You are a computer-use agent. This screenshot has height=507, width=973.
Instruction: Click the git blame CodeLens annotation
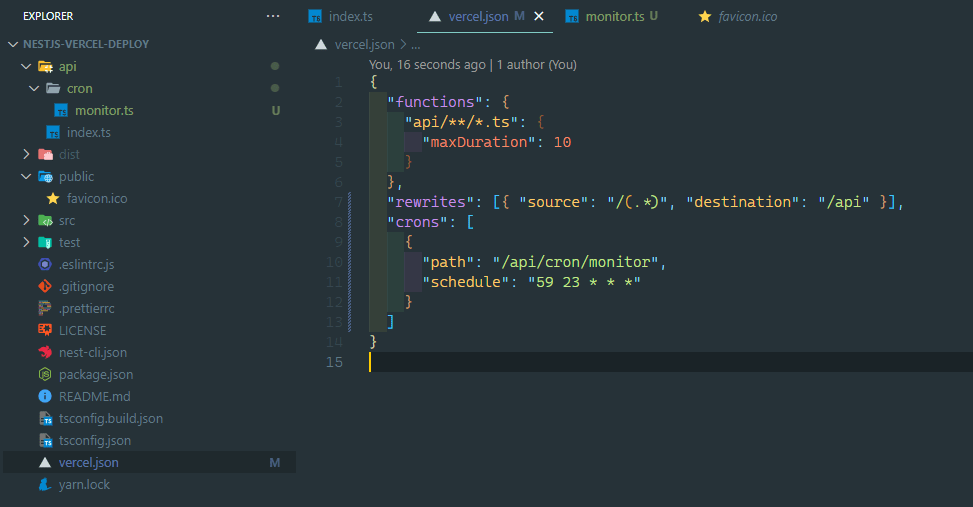tap(472, 65)
